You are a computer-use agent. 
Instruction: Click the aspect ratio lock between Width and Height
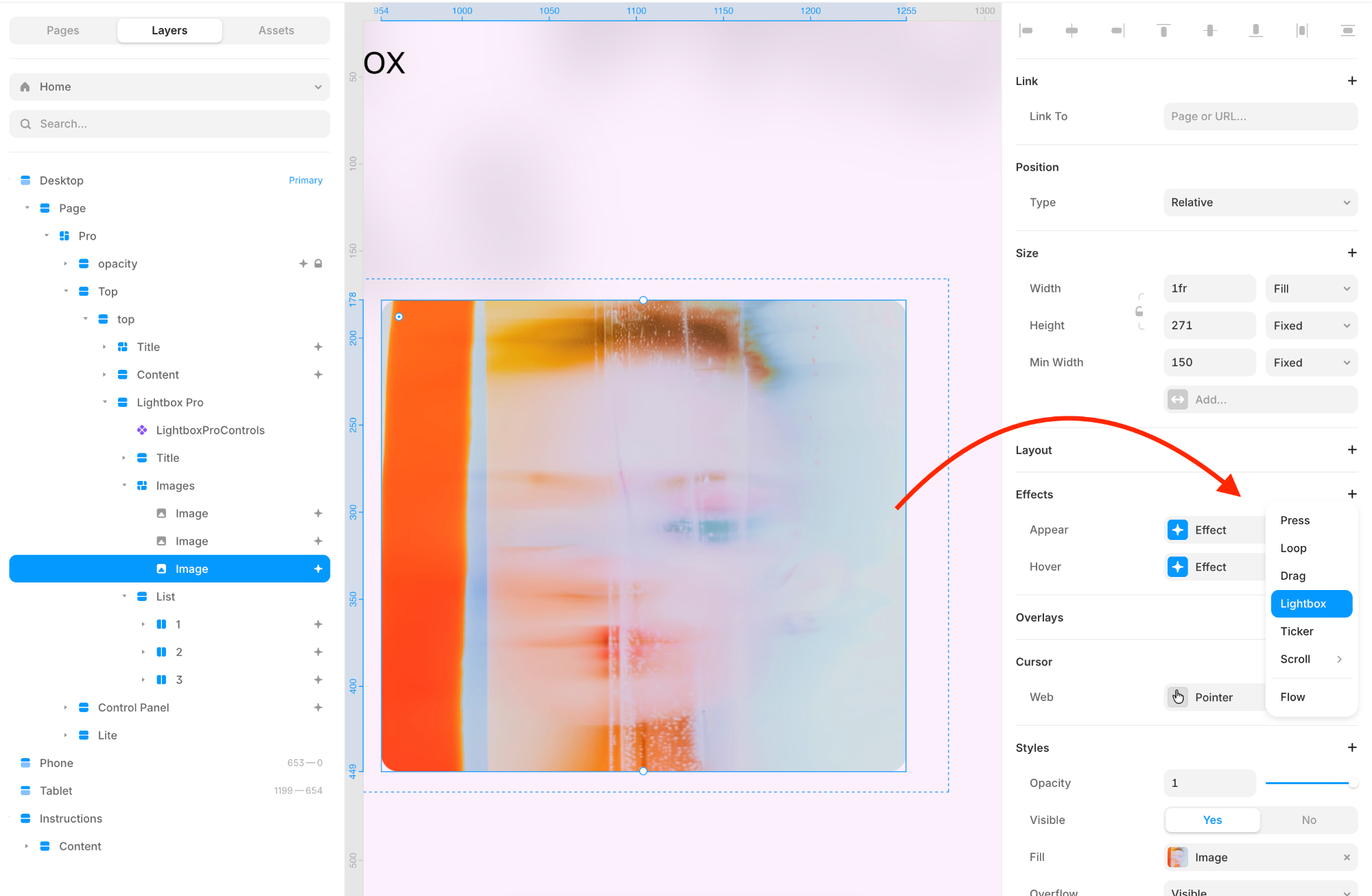click(x=1139, y=311)
